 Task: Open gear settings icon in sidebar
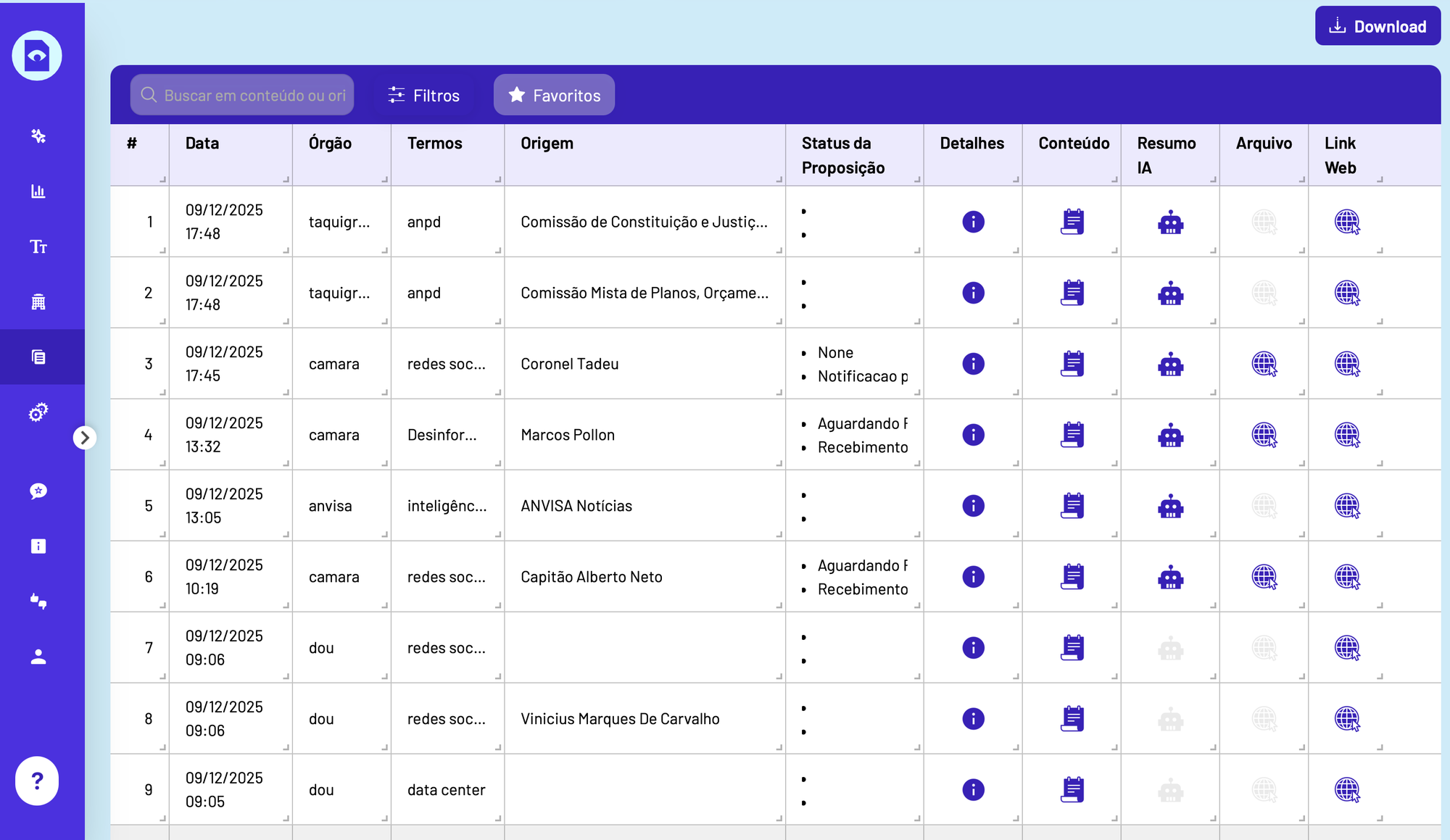pyautogui.click(x=38, y=412)
